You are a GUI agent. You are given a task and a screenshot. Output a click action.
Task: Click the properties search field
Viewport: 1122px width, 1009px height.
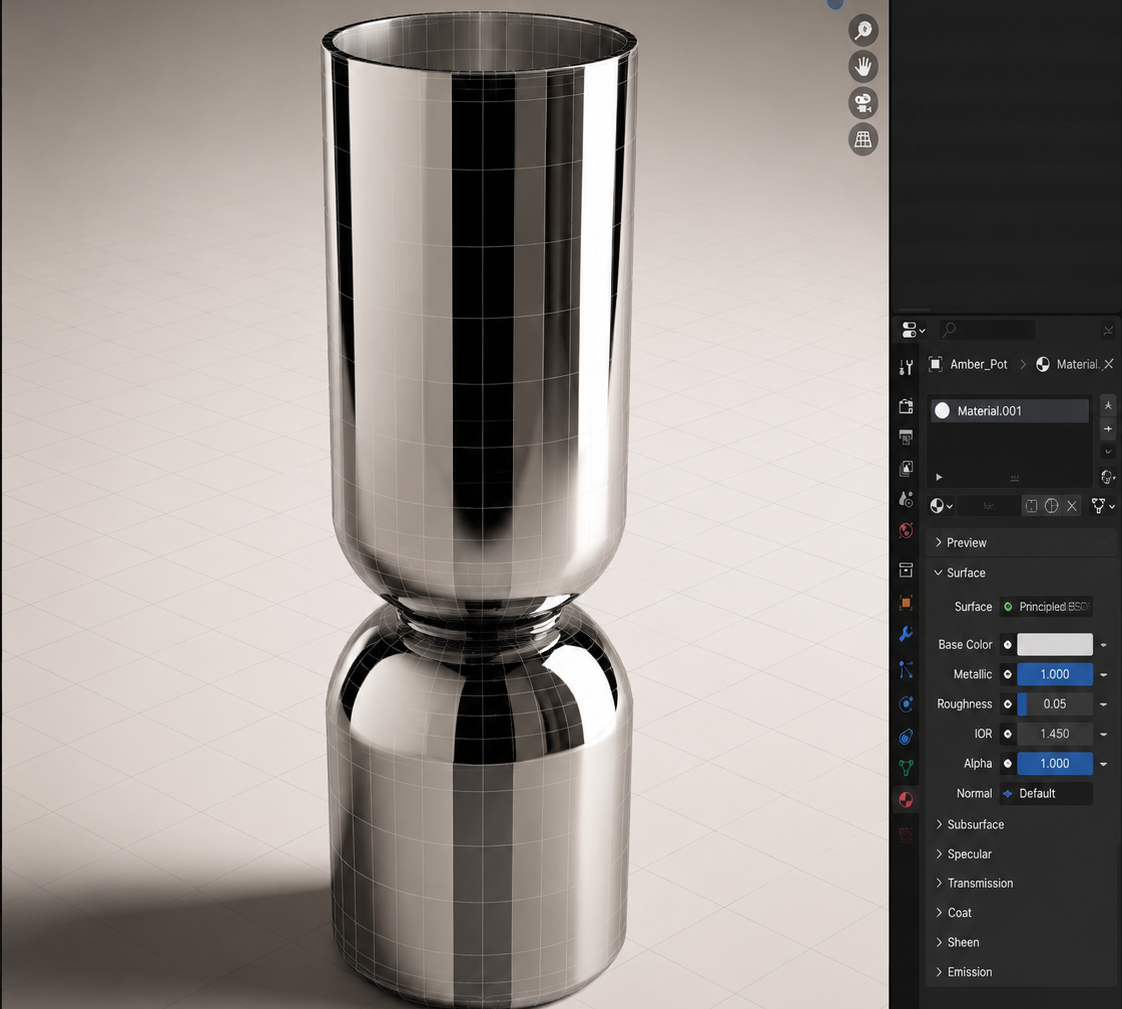tap(986, 330)
